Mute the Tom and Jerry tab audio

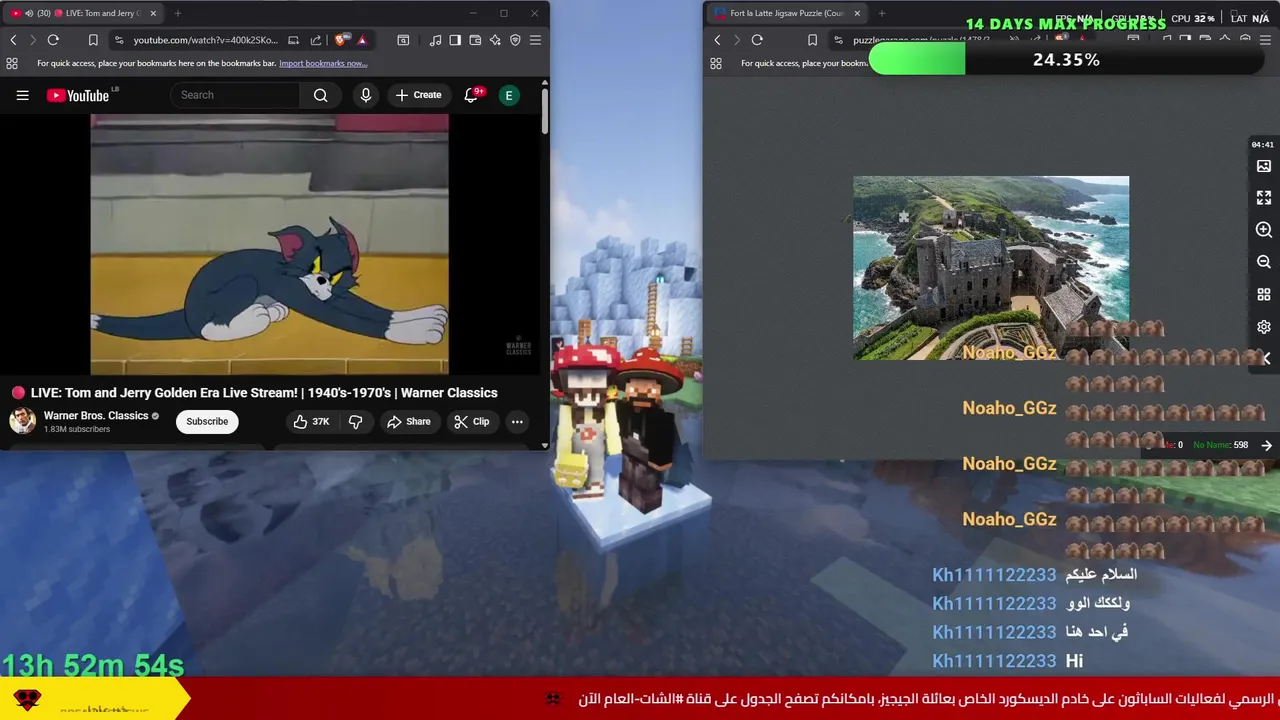click(28, 13)
